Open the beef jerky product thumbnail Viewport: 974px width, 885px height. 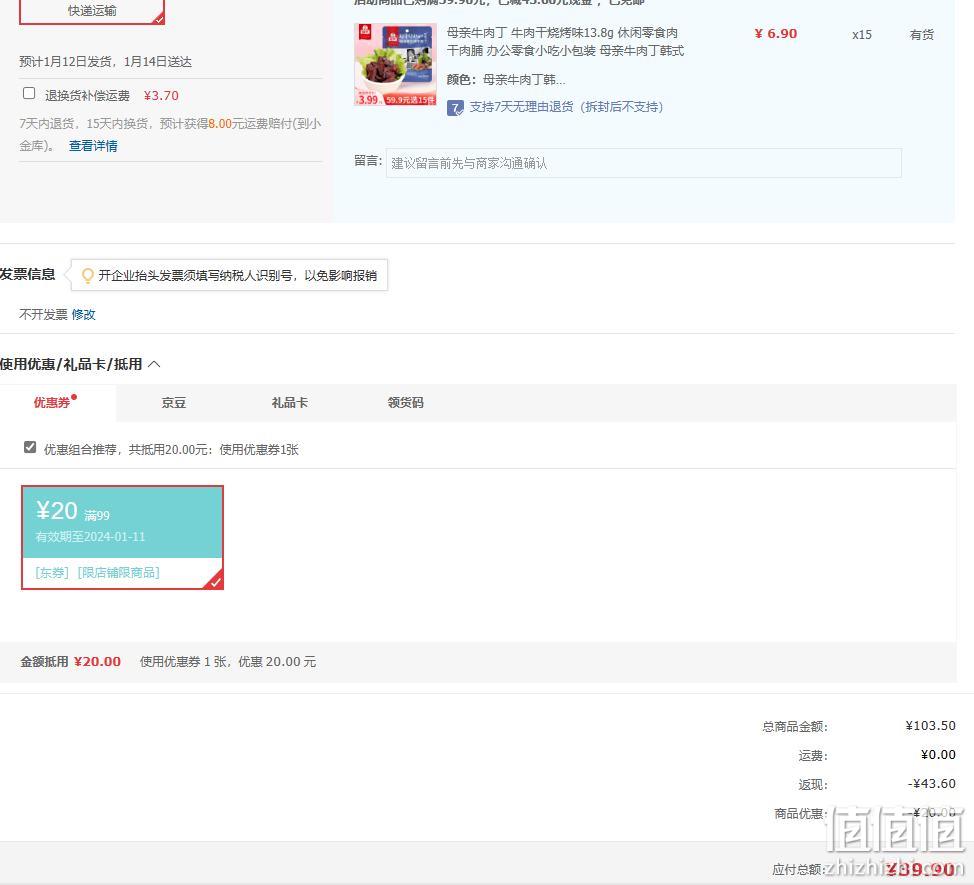tap(395, 65)
